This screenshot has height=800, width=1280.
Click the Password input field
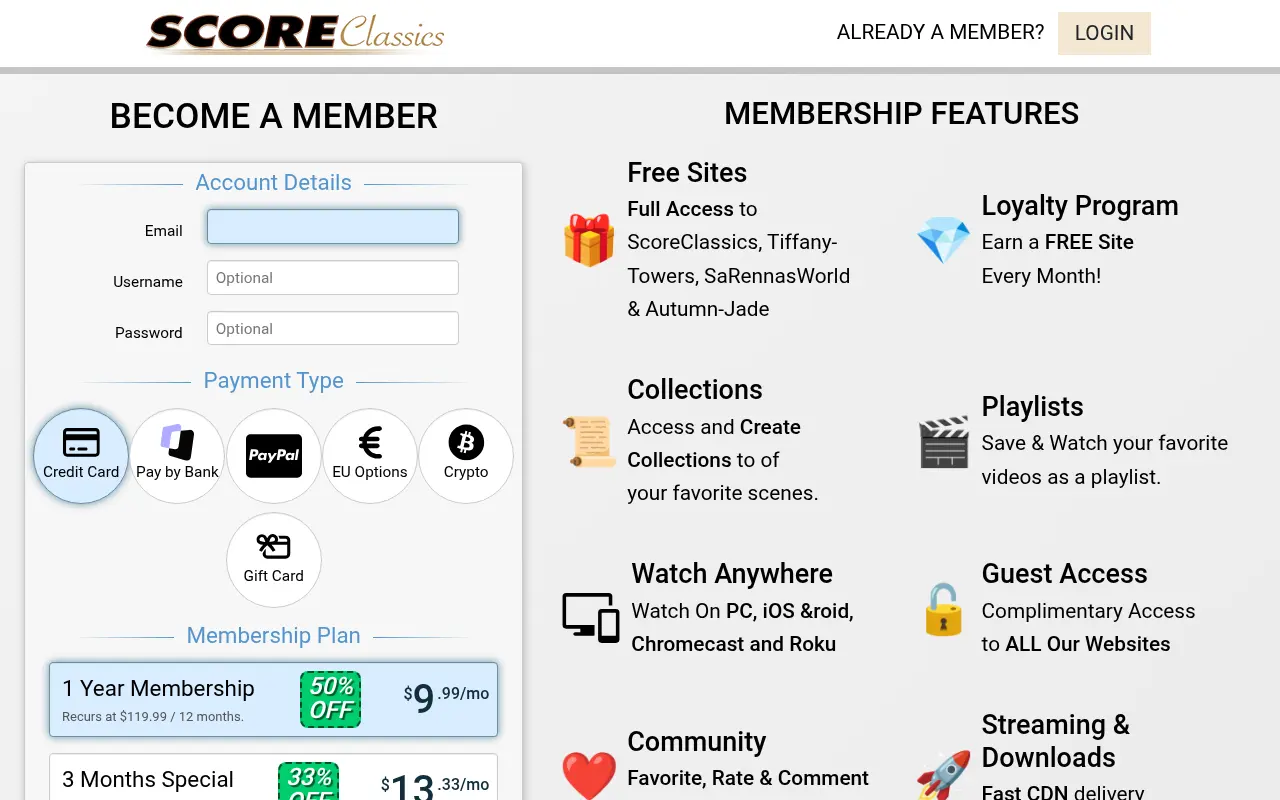point(333,328)
